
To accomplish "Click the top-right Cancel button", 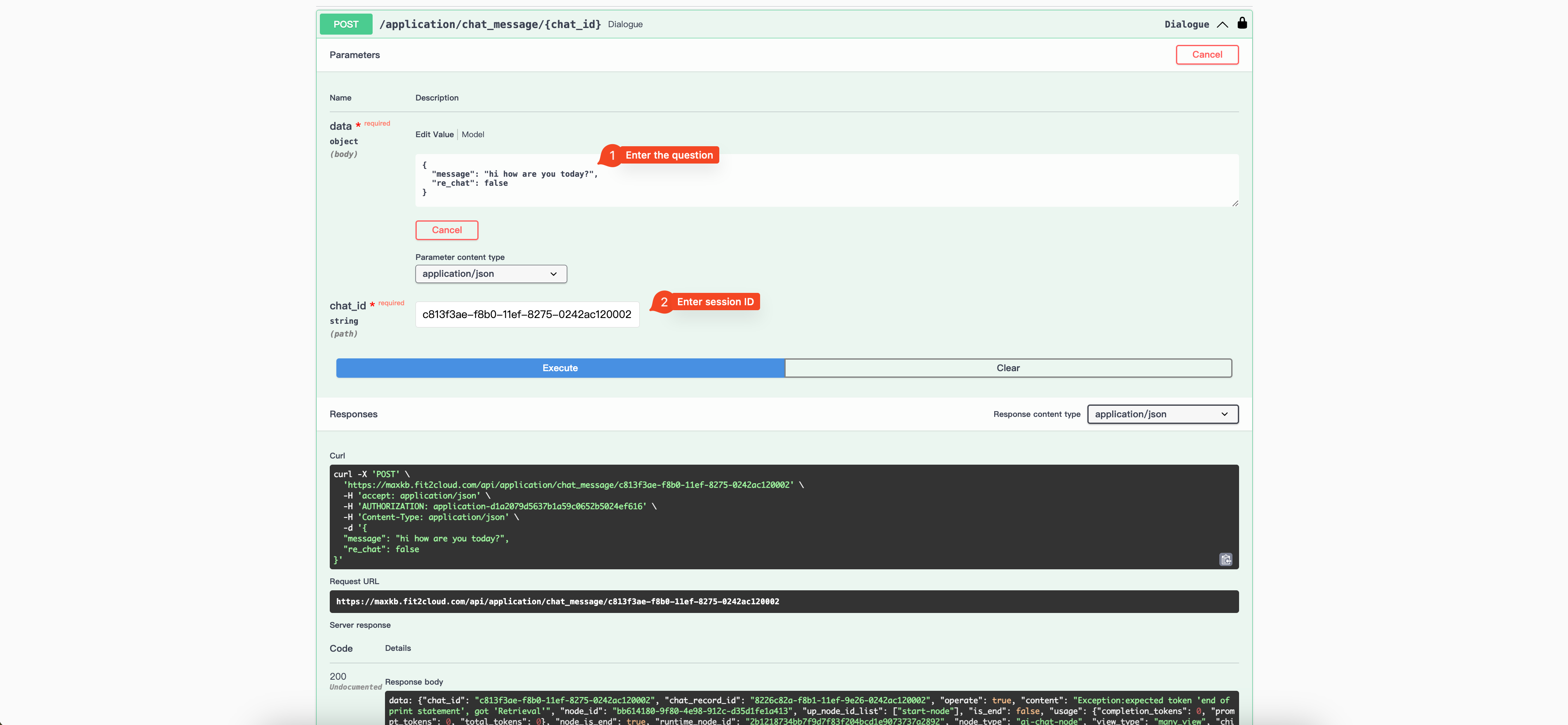I will [x=1207, y=55].
